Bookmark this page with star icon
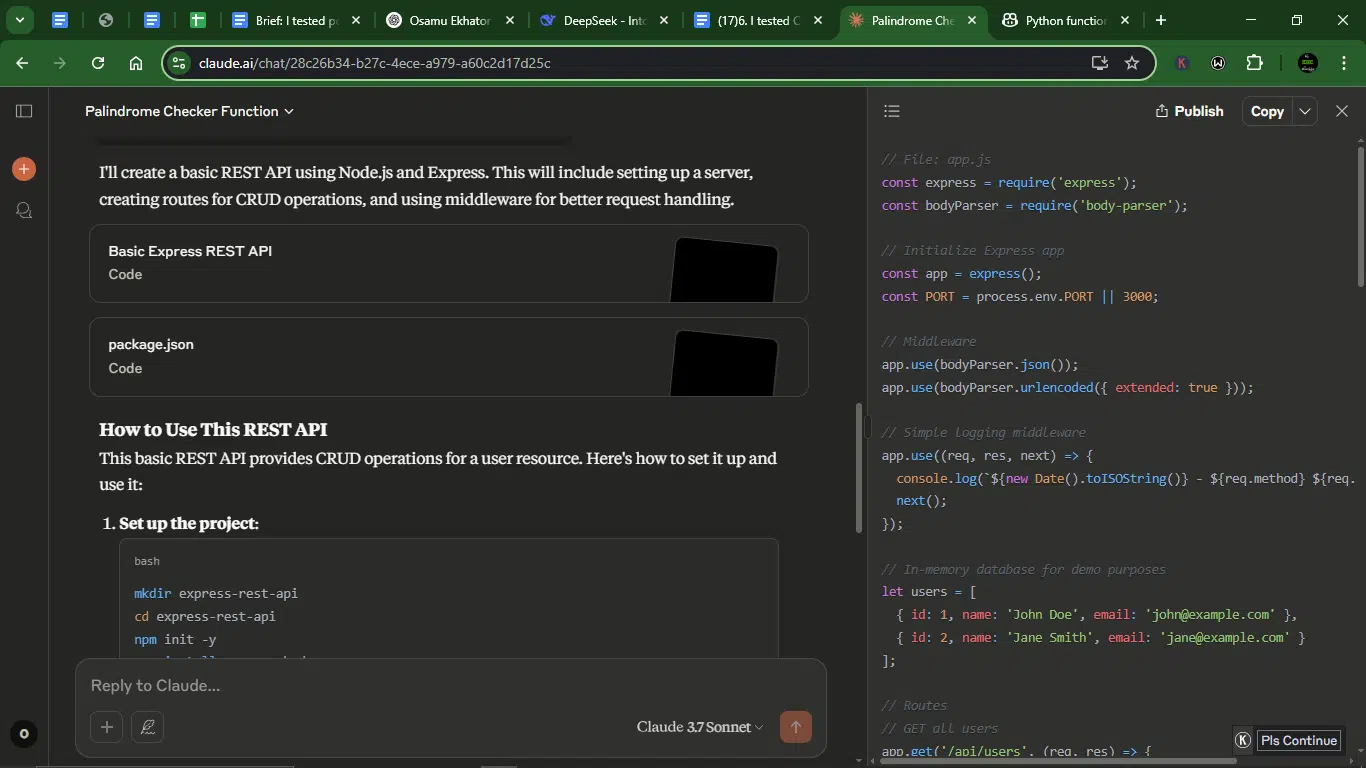This screenshot has height=768, width=1366. pos(1132,63)
